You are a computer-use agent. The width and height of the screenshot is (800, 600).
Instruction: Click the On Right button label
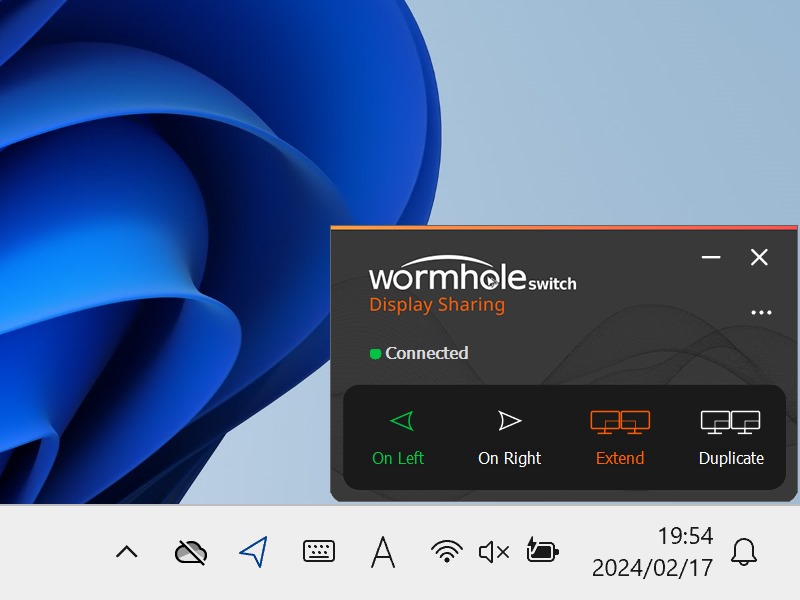click(509, 458)
